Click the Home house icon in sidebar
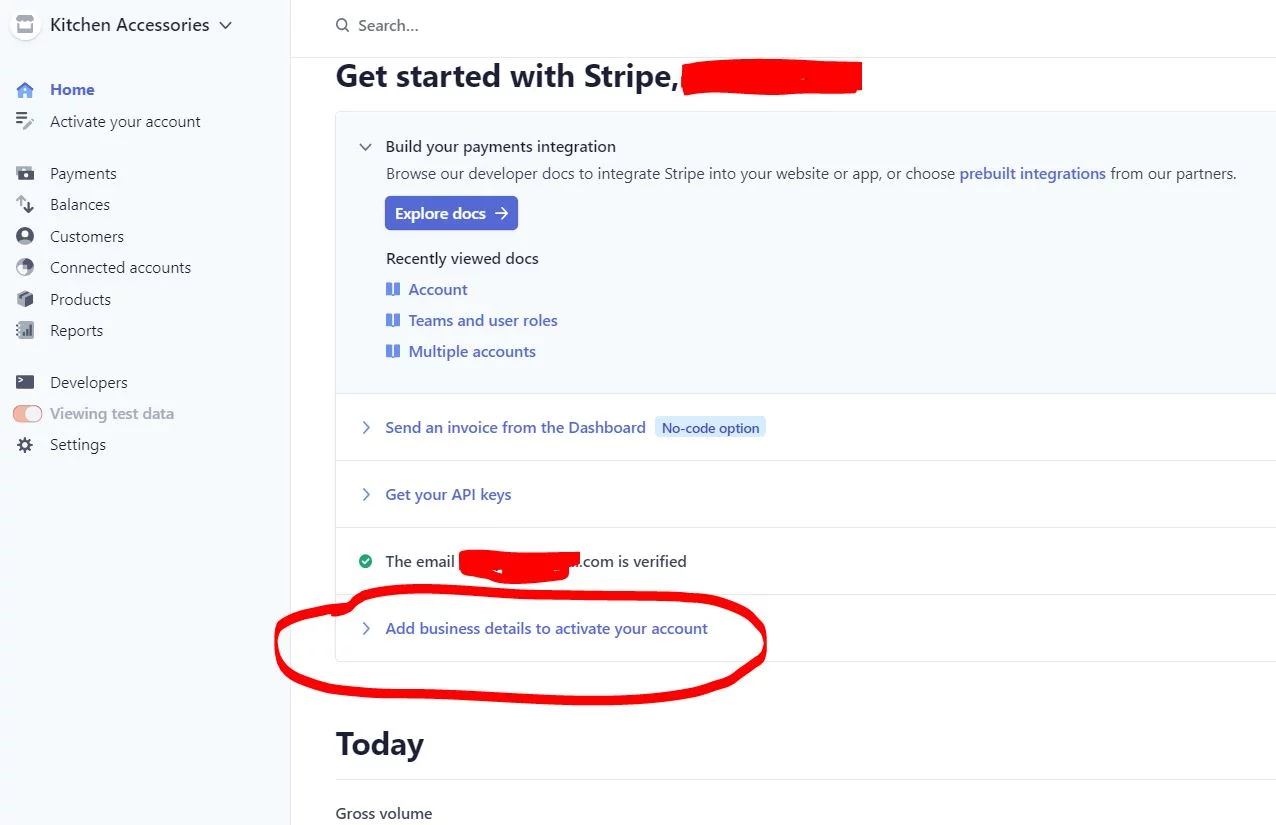Screen dimensions: 1276x825 pos(25,90)
